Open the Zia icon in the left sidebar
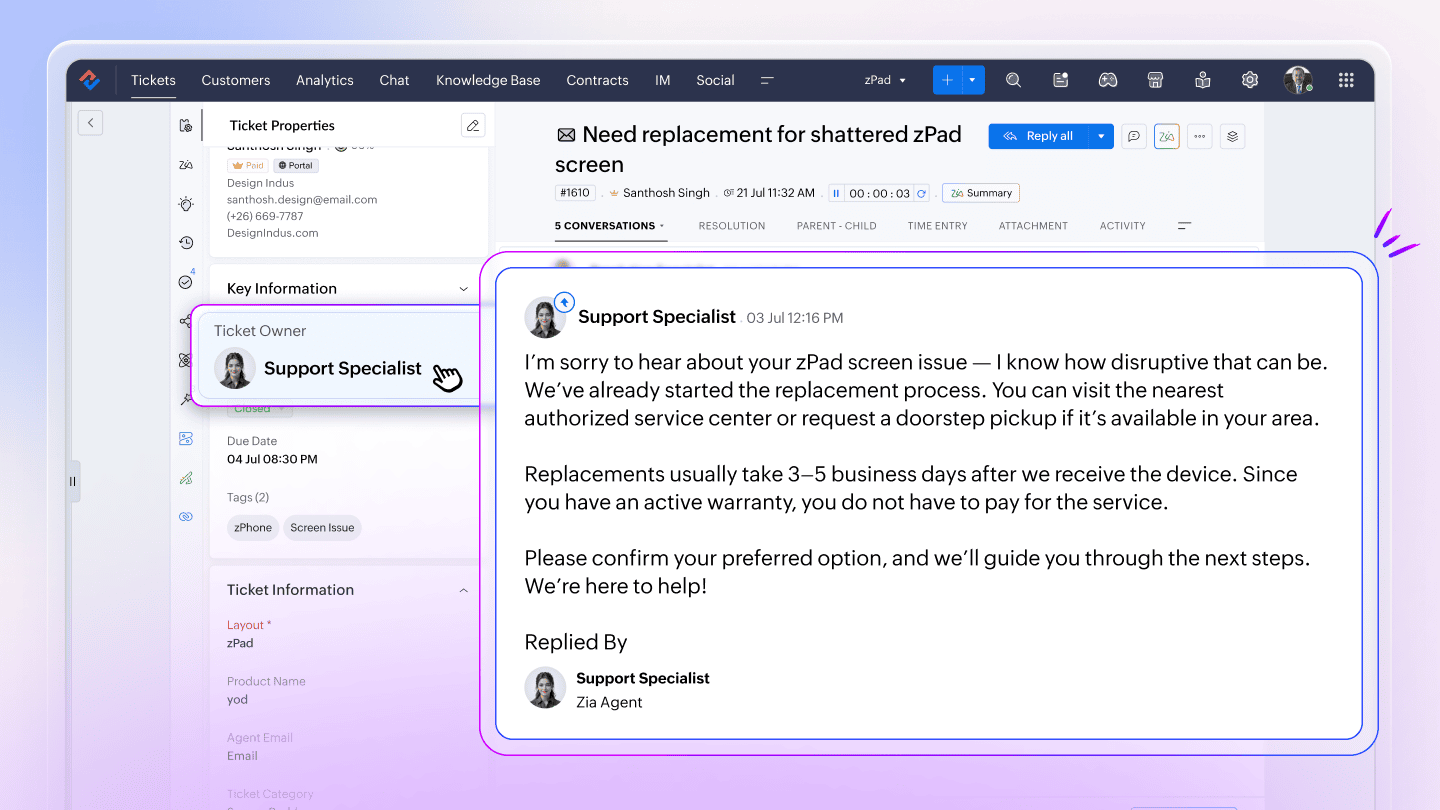 [186, 165]
